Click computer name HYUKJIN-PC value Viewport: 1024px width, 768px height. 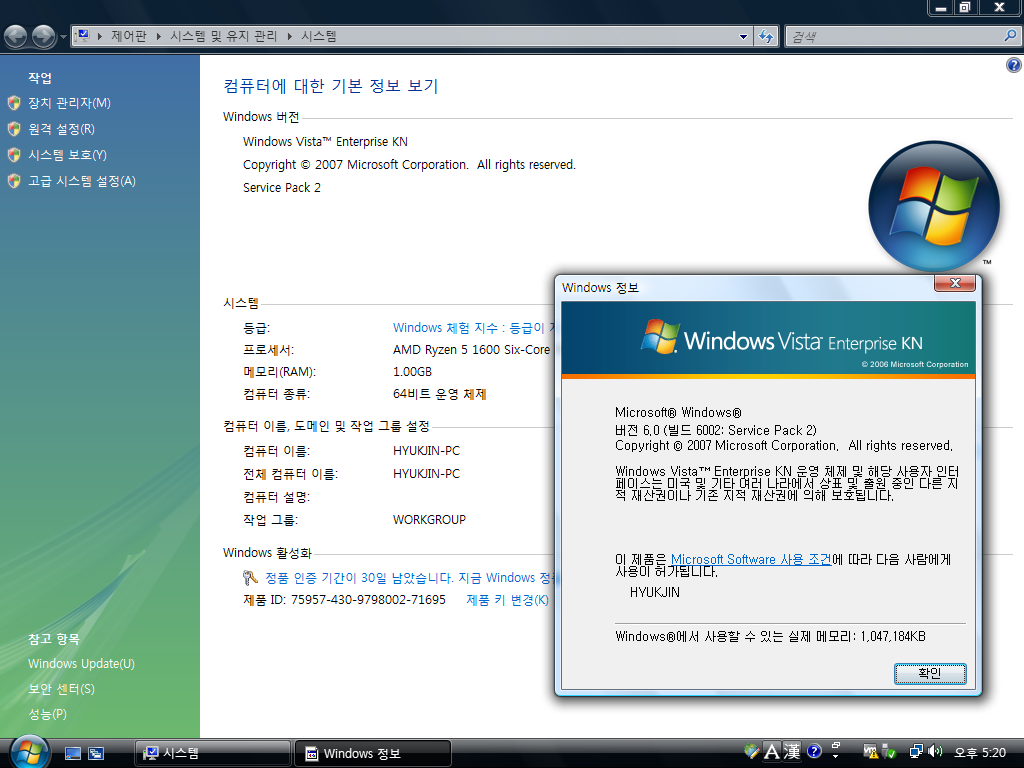[426, 451]
